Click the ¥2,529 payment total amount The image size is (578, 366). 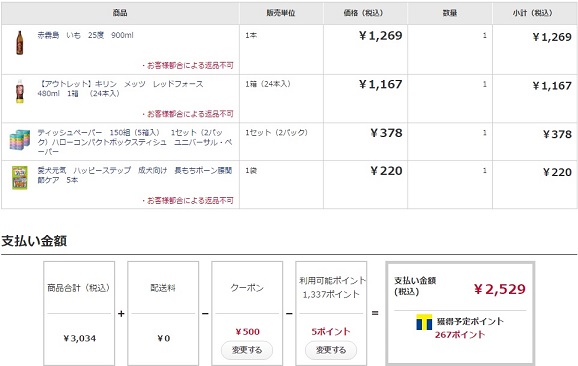click(x=499, y=289)
